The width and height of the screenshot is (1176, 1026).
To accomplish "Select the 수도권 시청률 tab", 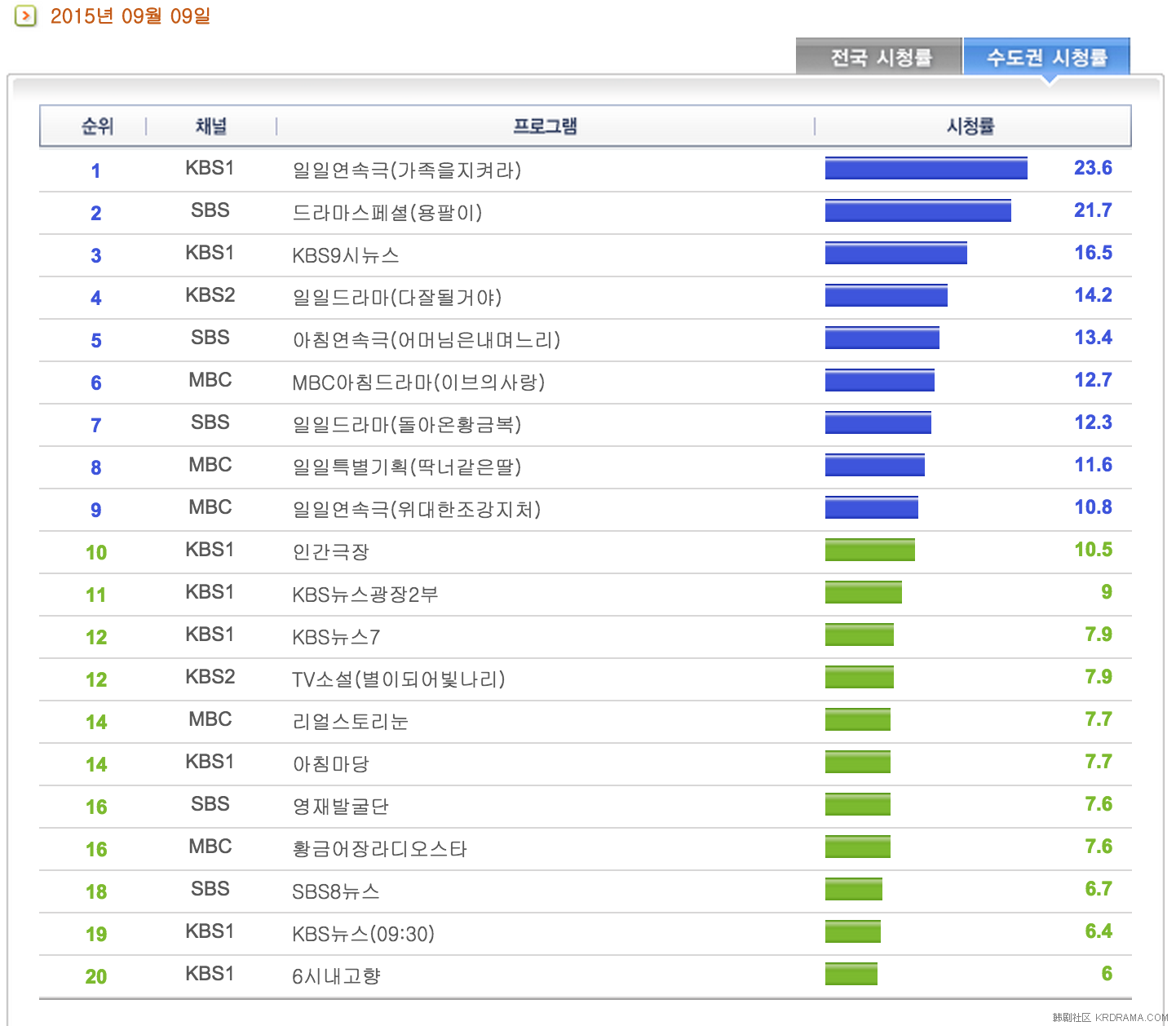I will (1047, 56).
